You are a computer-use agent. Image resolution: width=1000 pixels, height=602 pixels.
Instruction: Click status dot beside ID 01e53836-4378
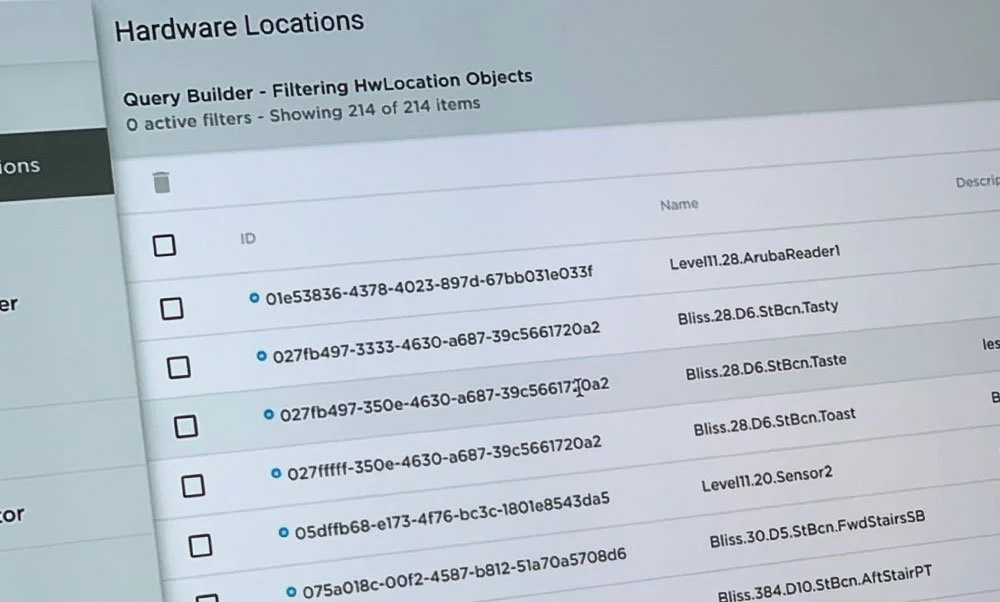point(254,298)
